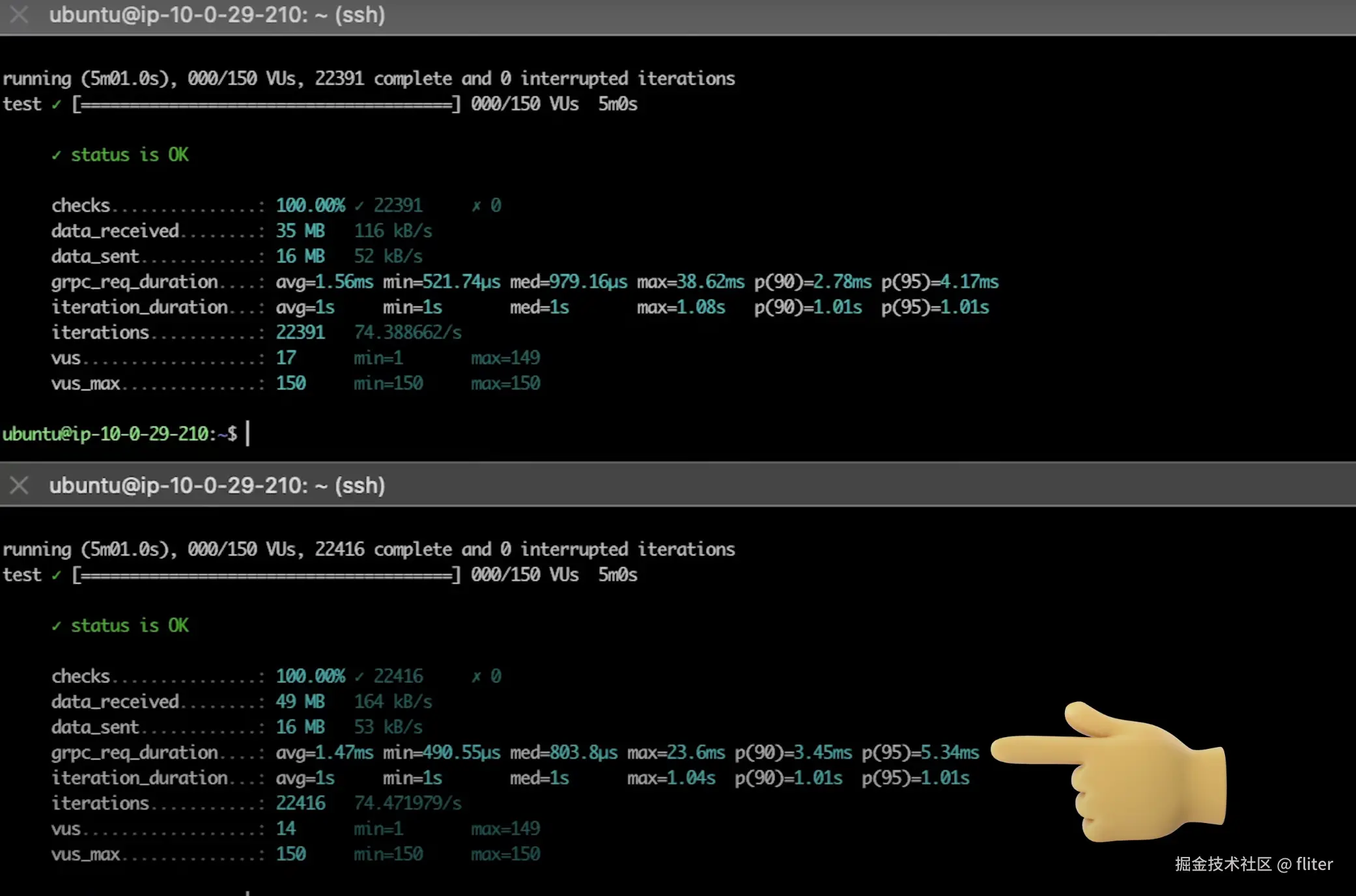Click the shell prompt cursor in top pane
The height and width of the screenshot is (896, 1356).
[247, 433]
